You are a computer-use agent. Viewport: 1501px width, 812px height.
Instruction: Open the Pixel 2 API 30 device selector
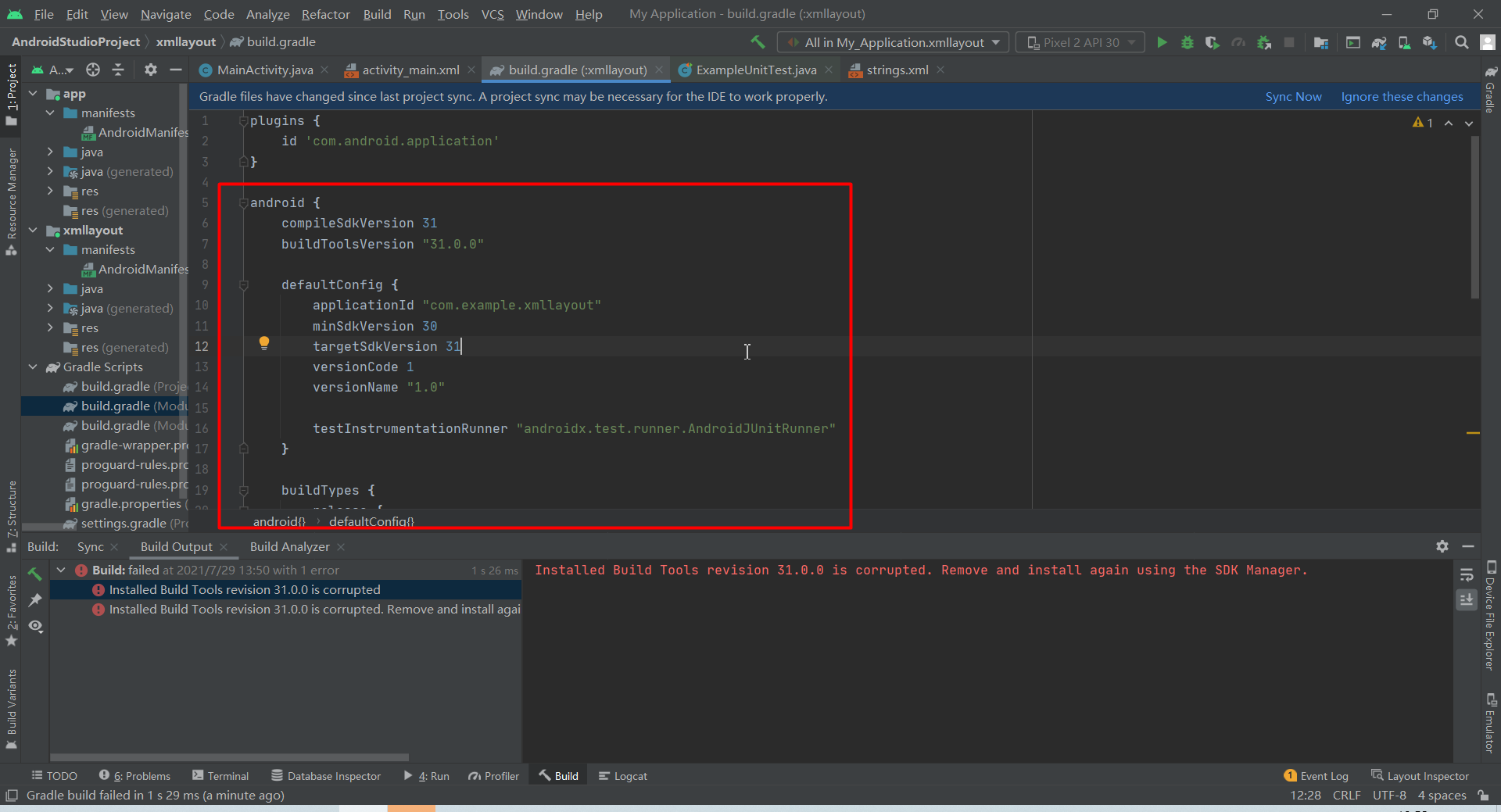pos(1079,42)
